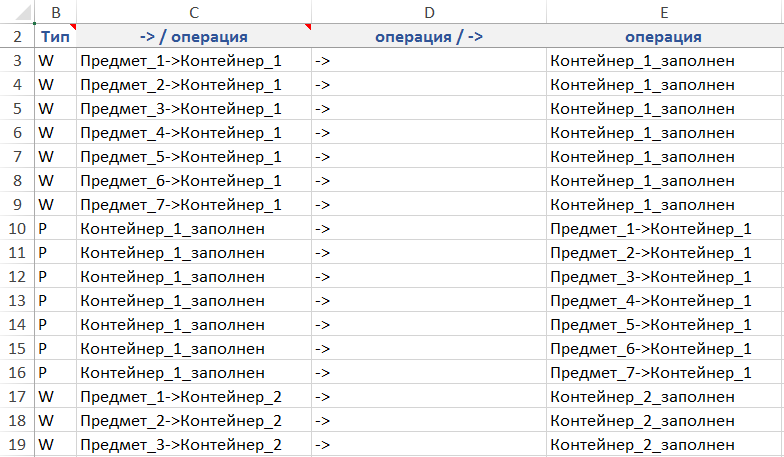Select the '-> / операция' header cell
Image resolution: width=784 pixels, height=457 pixels.
pyautogui.click(x=193, y=37)
